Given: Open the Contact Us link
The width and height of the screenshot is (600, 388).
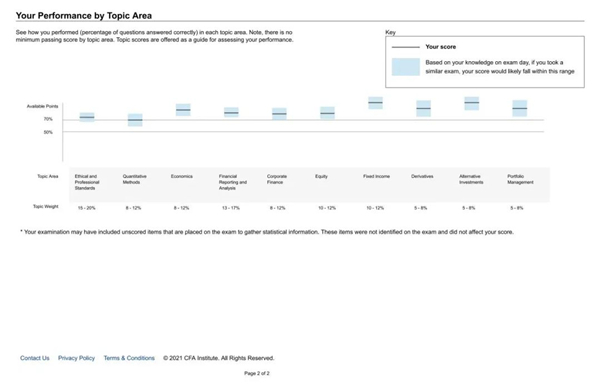Looking at the screenshot, I should (x=34, y=358).
